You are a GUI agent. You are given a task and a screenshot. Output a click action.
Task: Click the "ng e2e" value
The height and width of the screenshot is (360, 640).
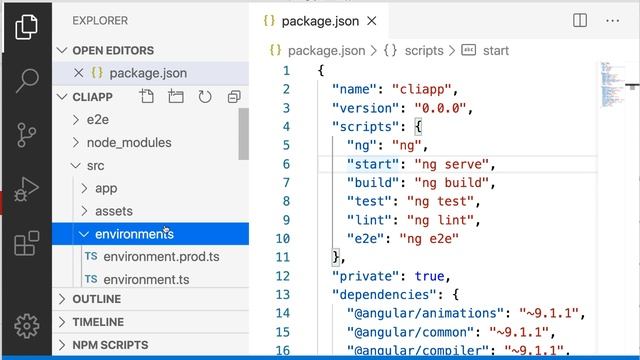429,239
